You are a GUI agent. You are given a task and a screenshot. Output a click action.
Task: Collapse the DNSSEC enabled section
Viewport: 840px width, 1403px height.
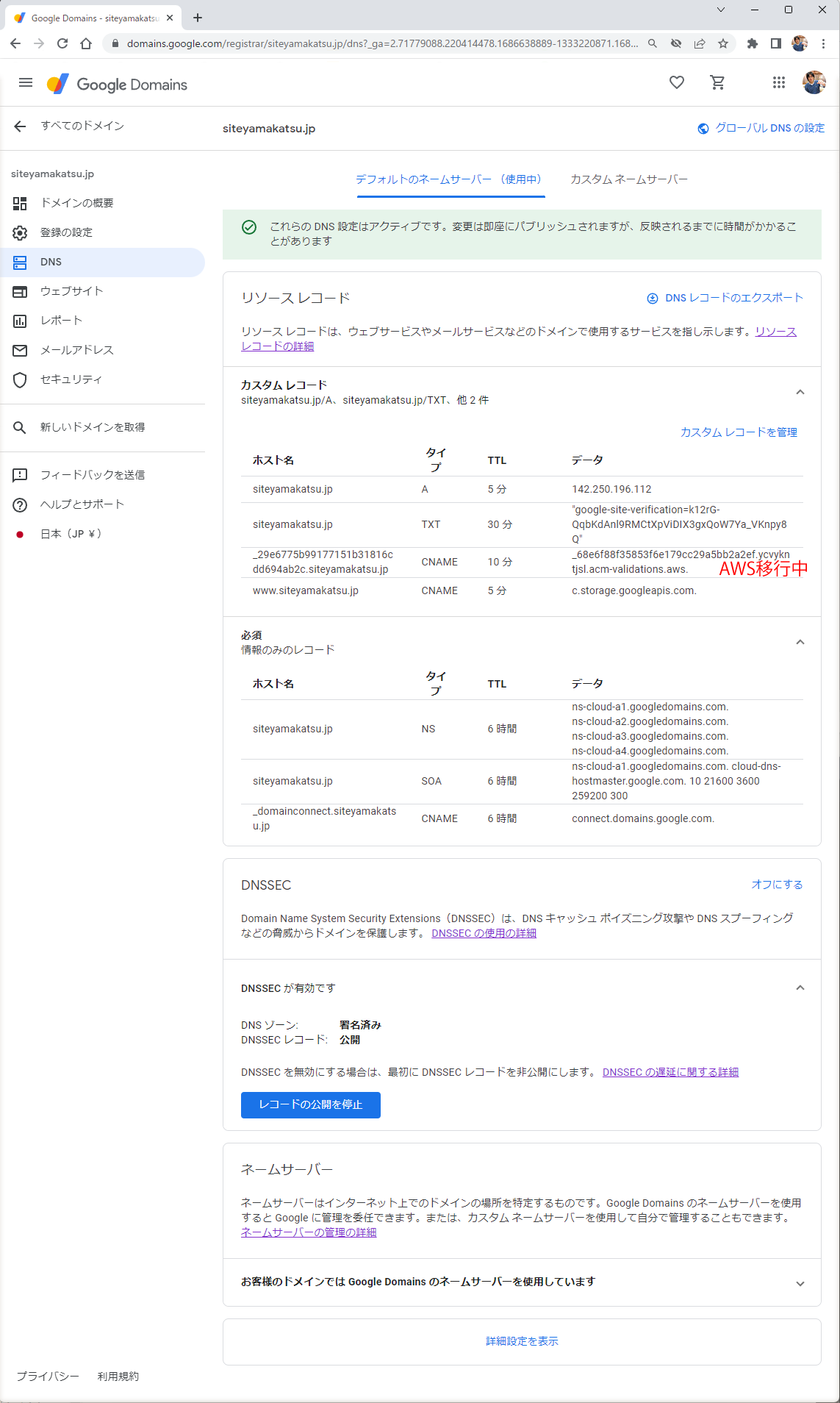point(800,988)
